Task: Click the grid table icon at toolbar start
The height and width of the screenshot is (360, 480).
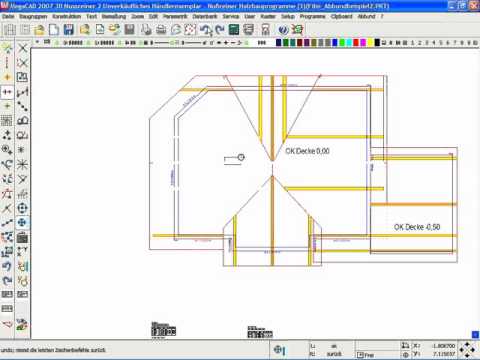Action: 9,30
